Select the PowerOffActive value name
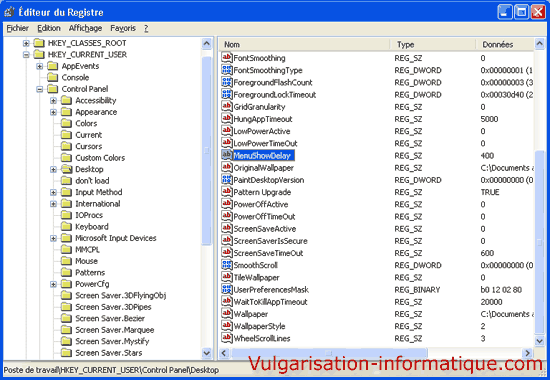The image size is (550, 380). pos(261,204)
